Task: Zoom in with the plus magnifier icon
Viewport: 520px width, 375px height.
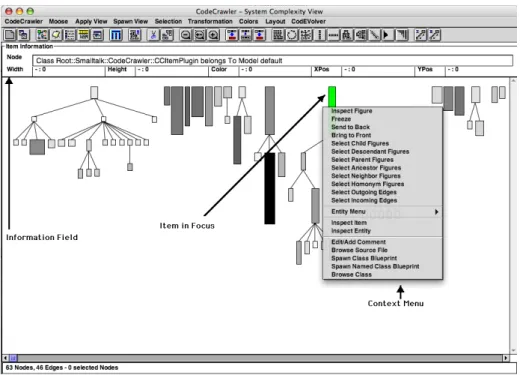Action: click(214, 35)
